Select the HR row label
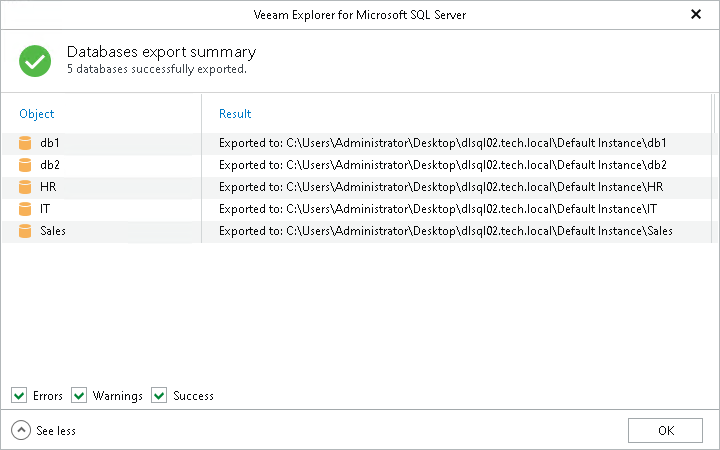 [48, 187]
